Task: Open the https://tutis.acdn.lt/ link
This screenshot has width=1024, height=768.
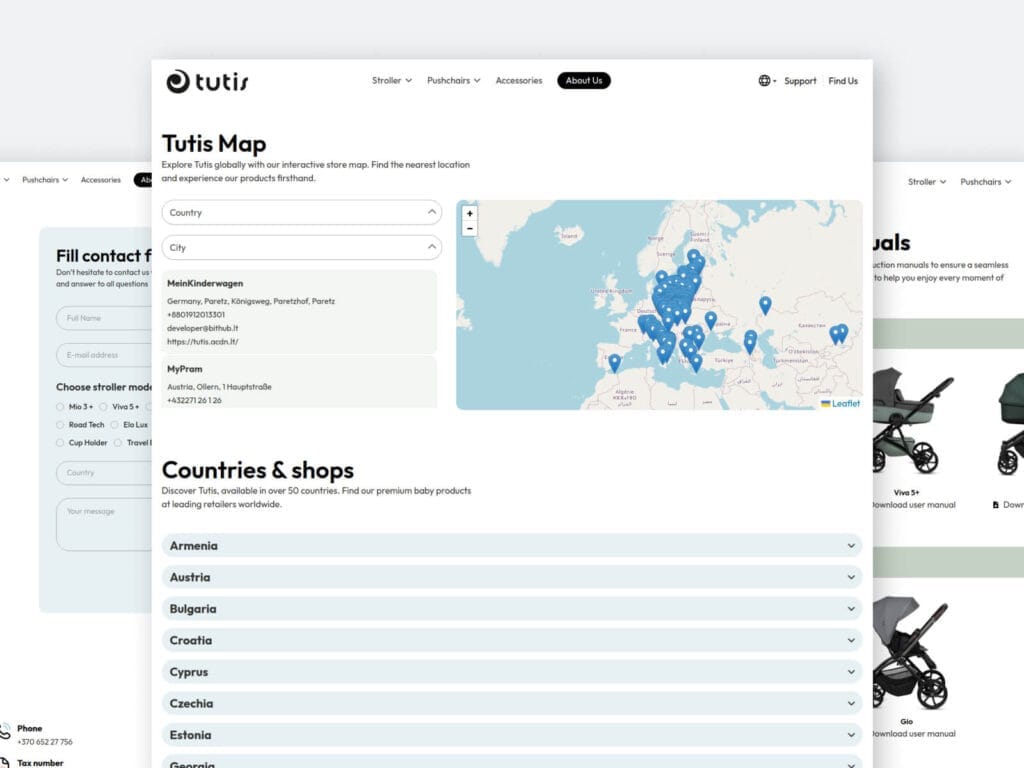Action: coord(202,342)
